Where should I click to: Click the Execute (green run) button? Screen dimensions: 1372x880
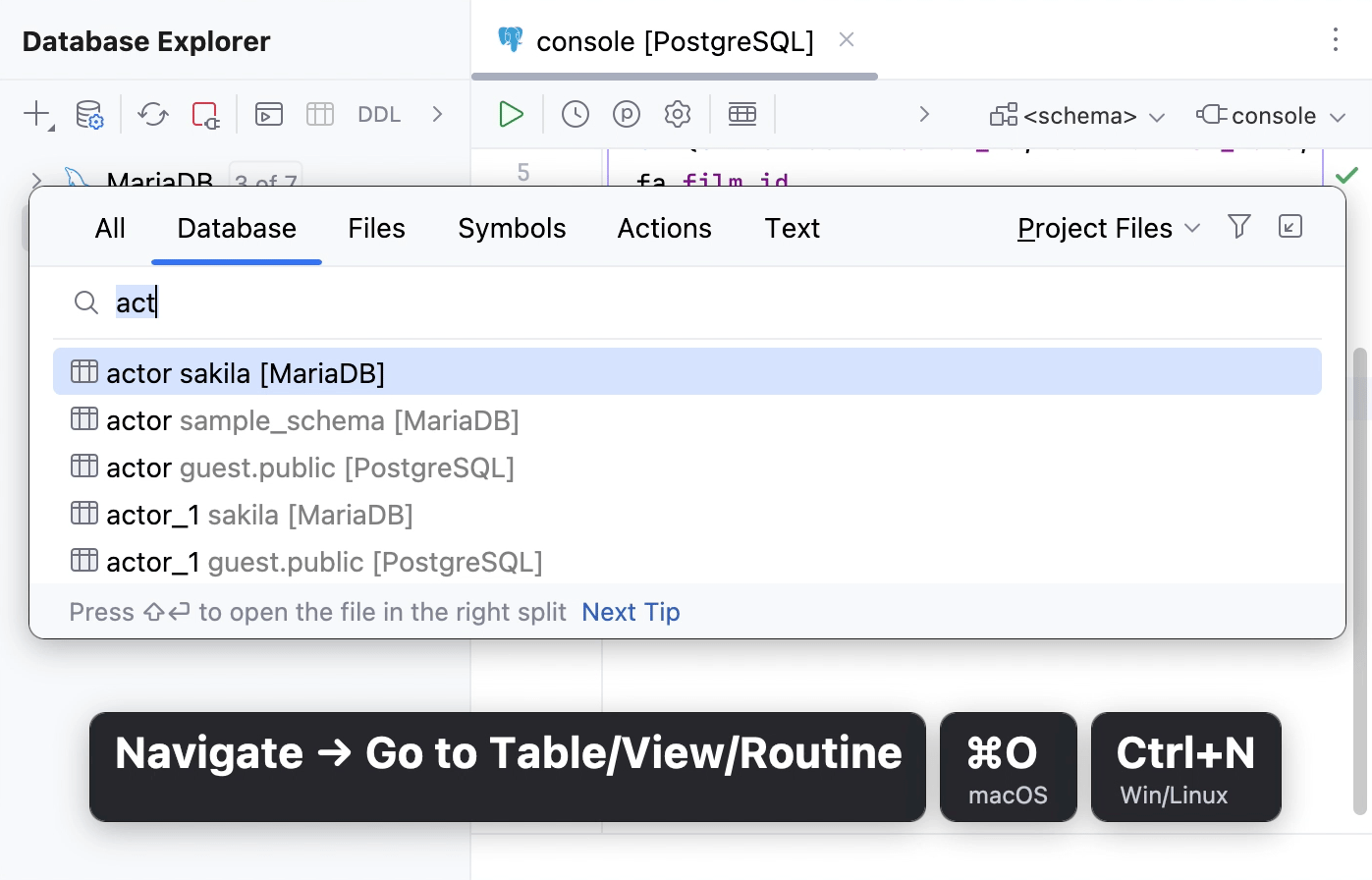511,115
